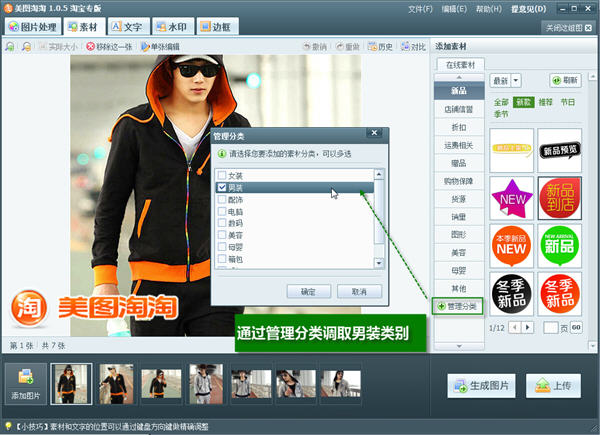Select the green 新品 New Arrival sticker

[x=560, y=246]
